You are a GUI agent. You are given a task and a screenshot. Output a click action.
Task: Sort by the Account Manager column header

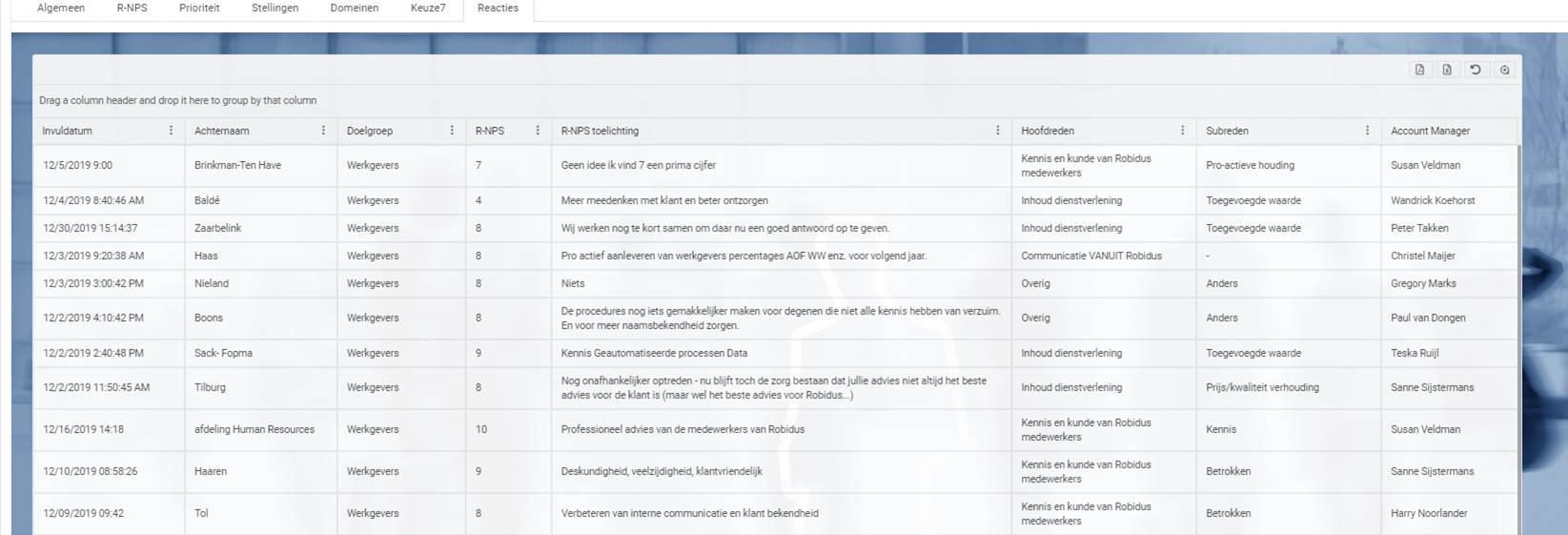pyautogui.click(x=1430, y=131)
